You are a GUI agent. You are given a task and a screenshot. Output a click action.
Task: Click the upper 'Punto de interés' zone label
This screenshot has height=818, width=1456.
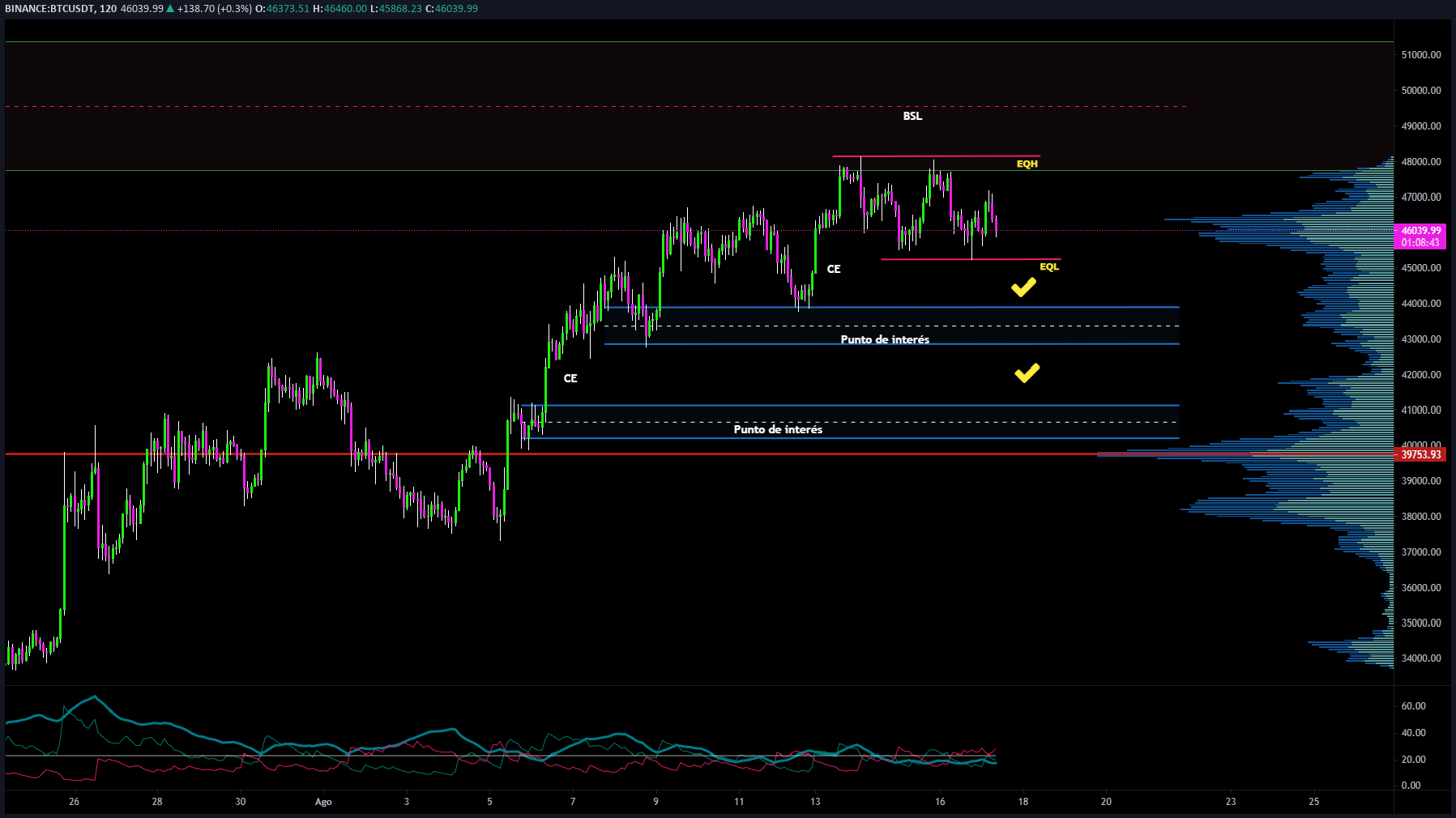click(885, 339)
